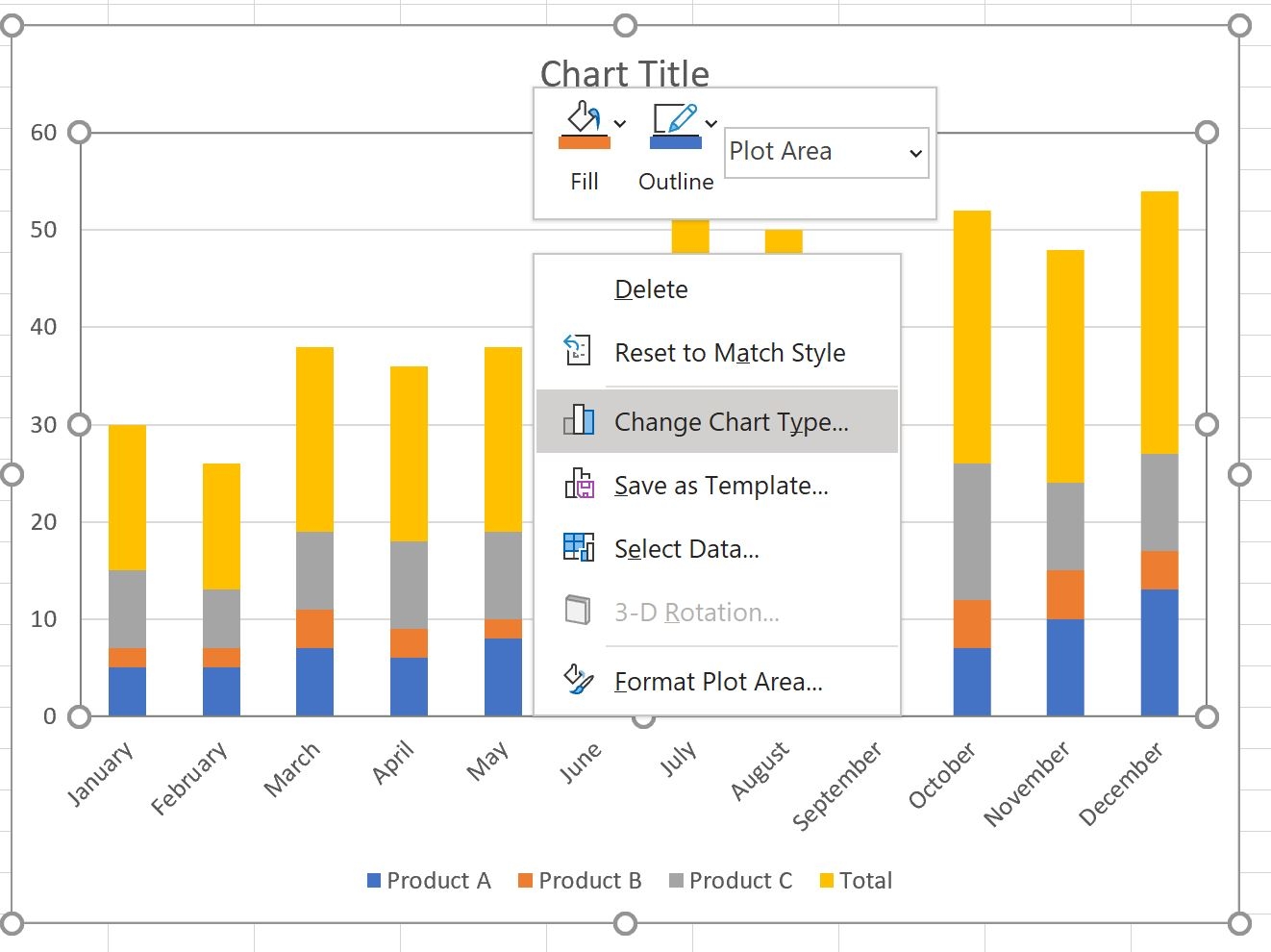This screenshot has height=952, width=1271.
Task: Click the Format Plot Area icon
Action: pyautogui.click(x=578, y=681)
